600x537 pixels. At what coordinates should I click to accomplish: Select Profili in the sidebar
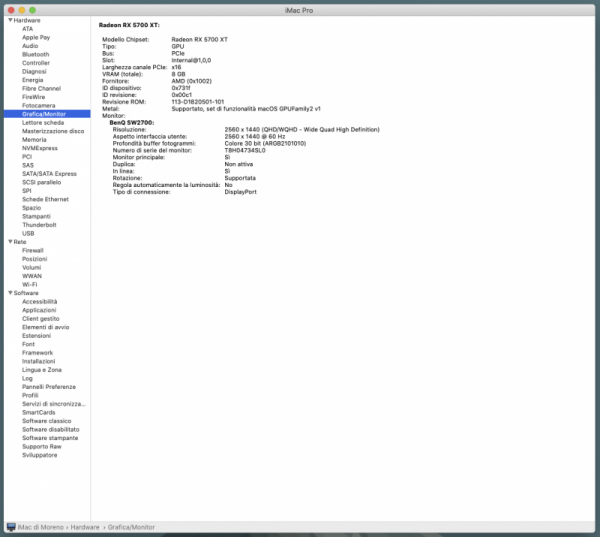point(30,395)
